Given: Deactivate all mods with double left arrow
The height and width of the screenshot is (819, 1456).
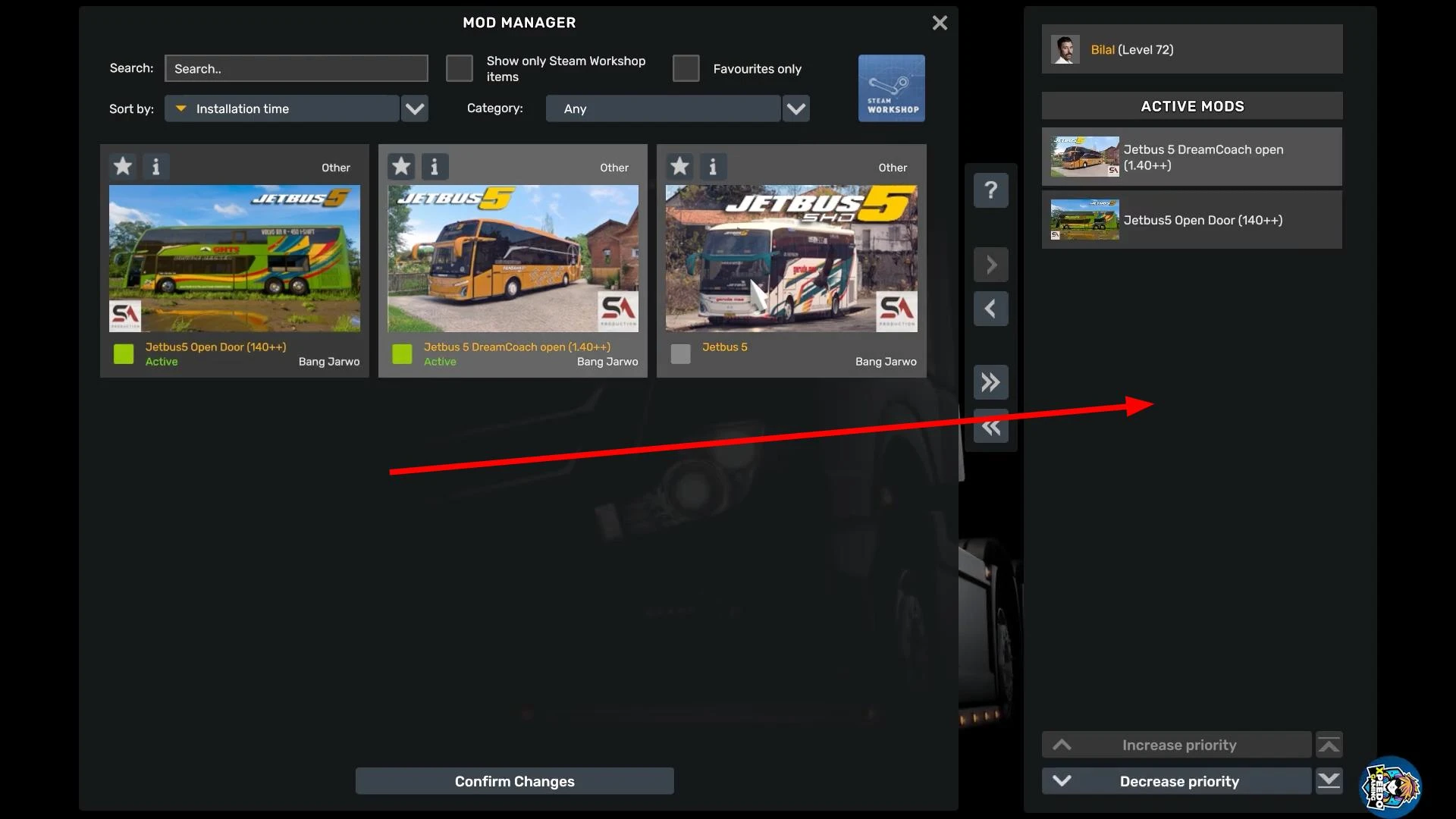Looking at the screenshot, I should click(991, 426).
